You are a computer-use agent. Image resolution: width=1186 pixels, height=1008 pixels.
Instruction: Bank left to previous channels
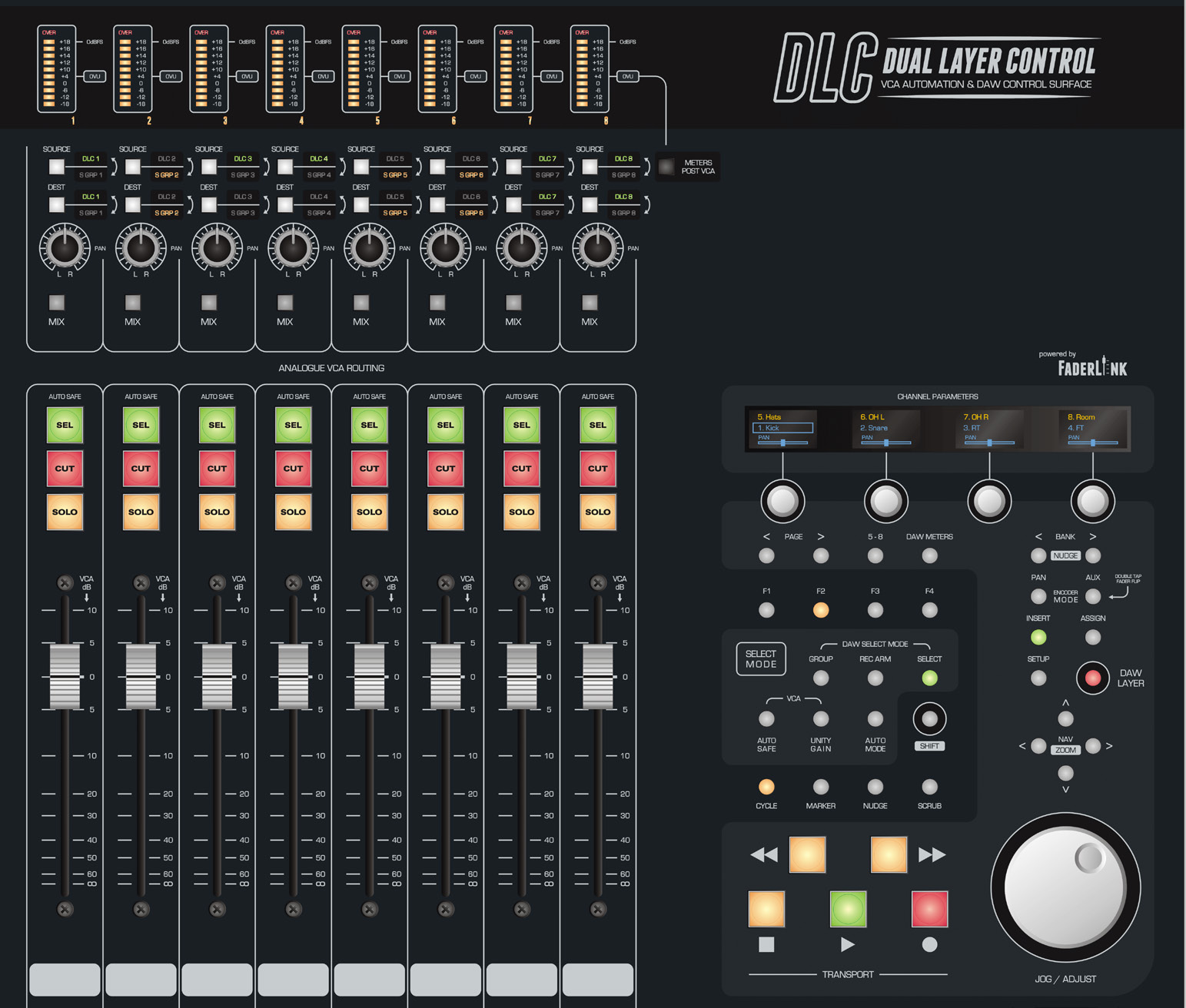[1038, 555]
